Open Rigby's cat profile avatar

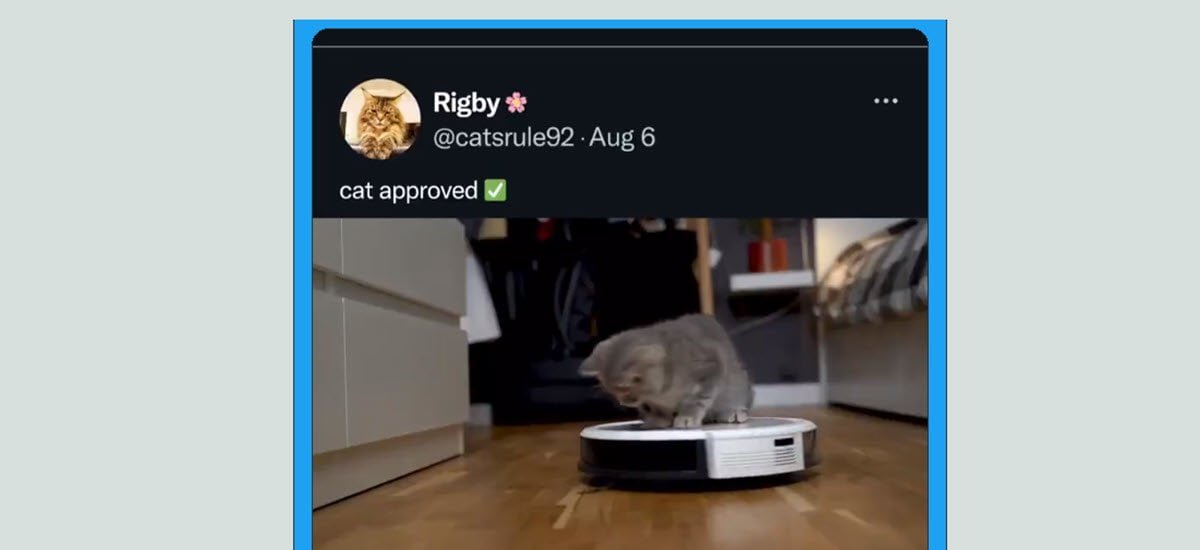tap(379, 118)
